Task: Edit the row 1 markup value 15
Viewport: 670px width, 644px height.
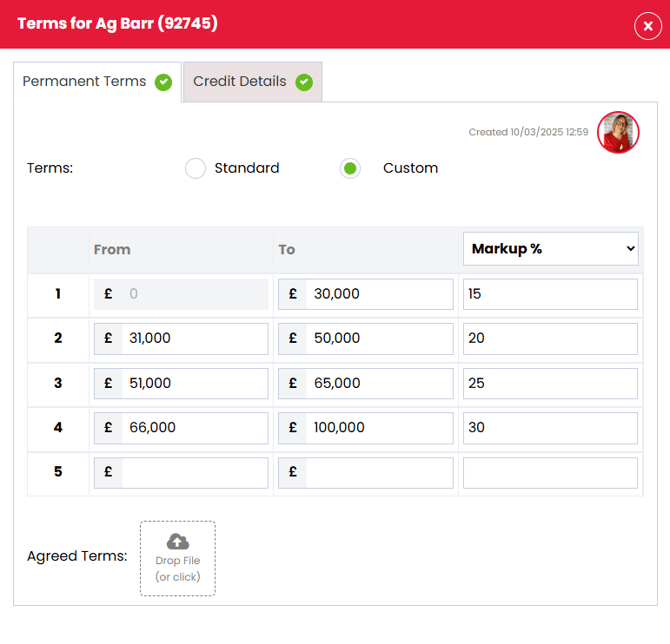Action: click(x=550, y=294)
